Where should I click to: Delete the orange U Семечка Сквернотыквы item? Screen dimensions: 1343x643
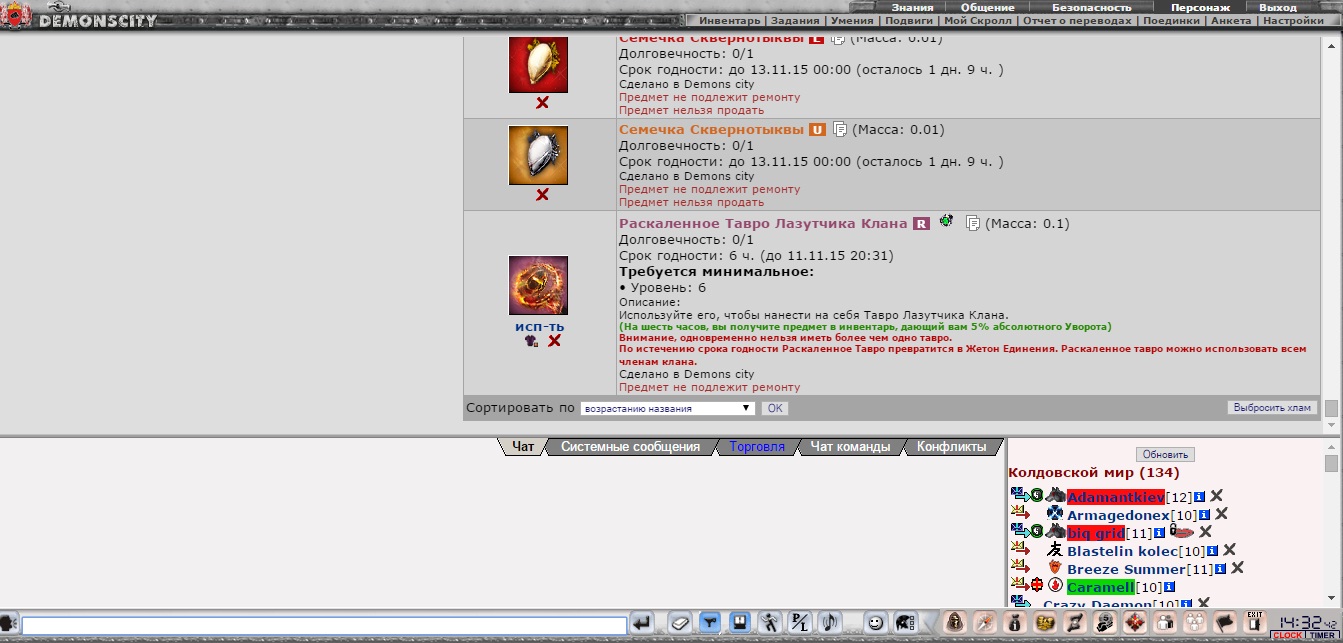tap(542, 195)
